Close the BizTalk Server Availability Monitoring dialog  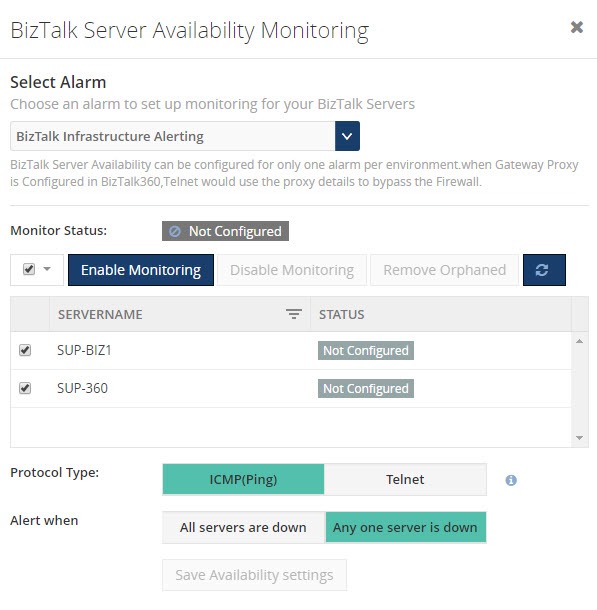pyautogui.click(x=576, y=27)
